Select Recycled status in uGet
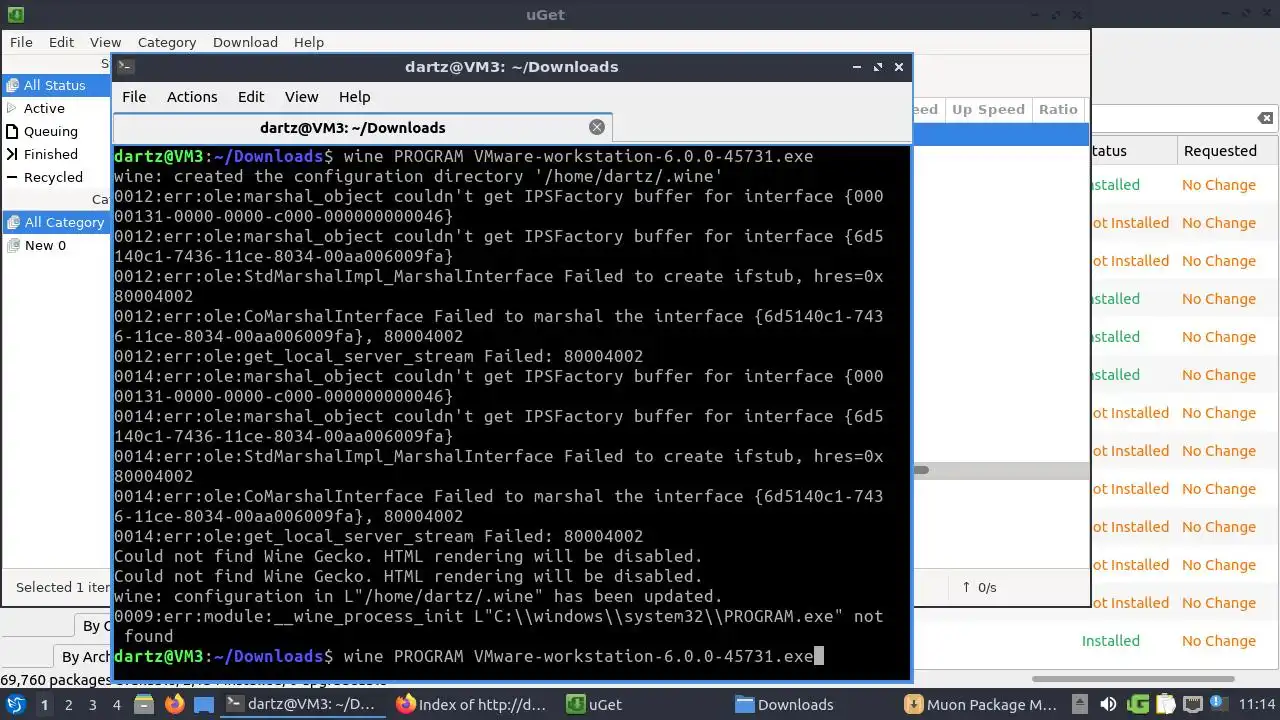 (57, 177)
